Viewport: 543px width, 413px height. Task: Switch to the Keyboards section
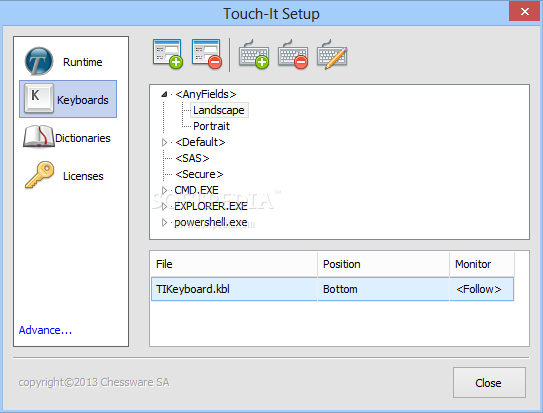pos(68,99)
